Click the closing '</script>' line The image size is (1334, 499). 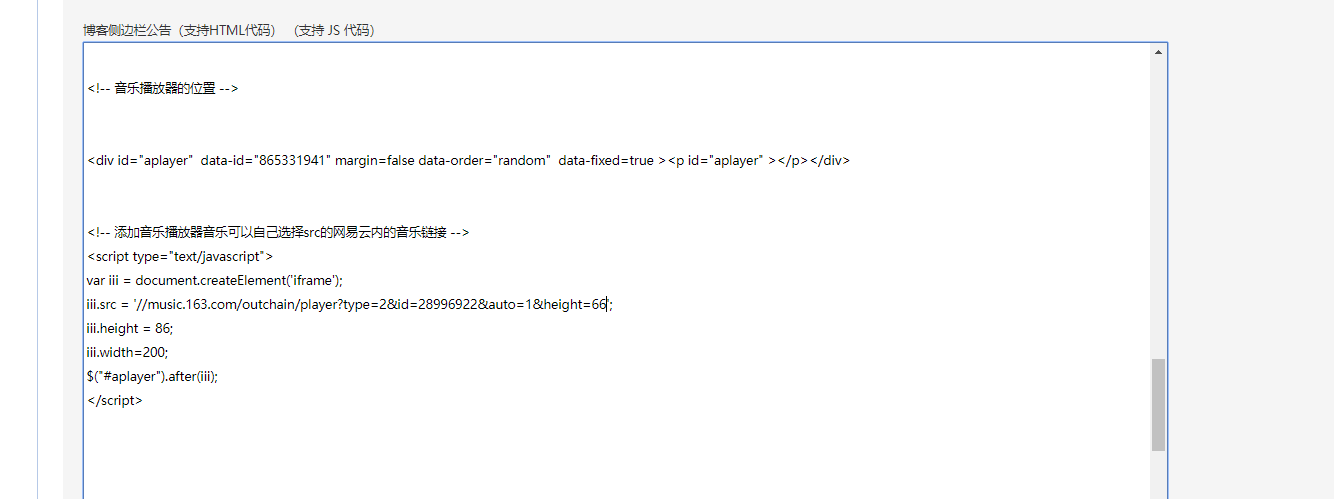[x=115, y=400]
